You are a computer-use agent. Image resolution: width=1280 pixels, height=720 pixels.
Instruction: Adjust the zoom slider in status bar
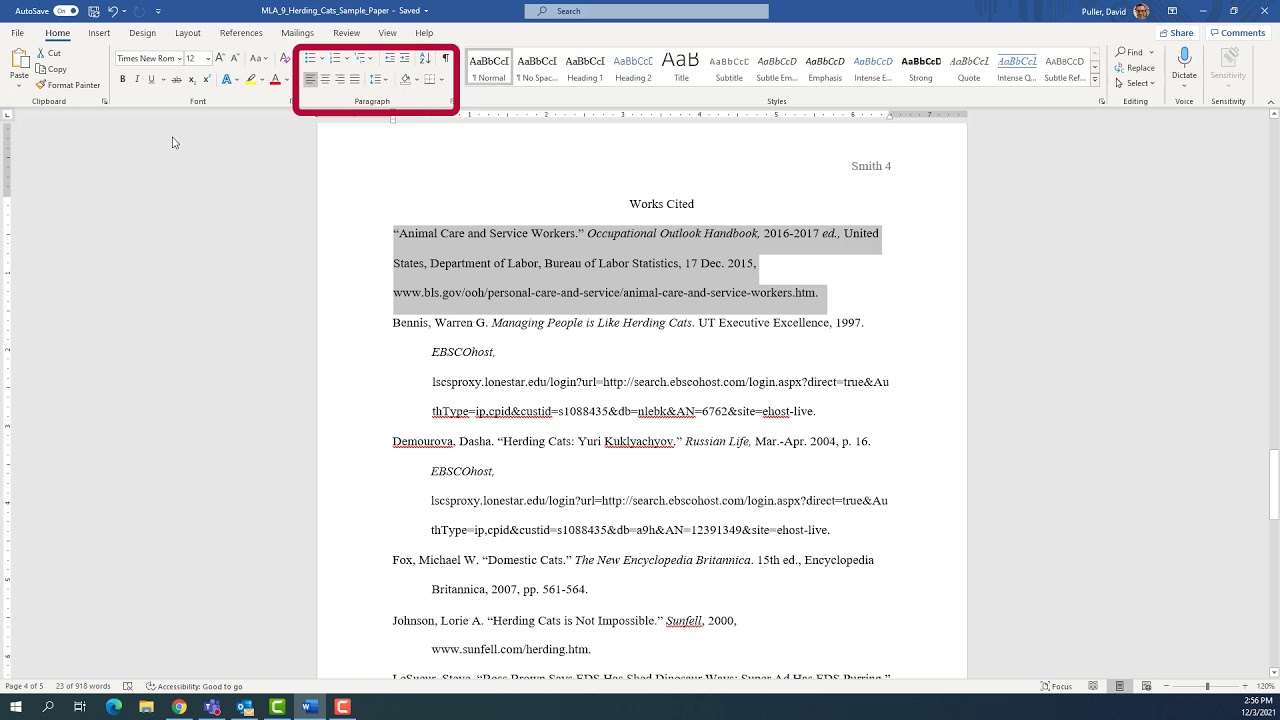(1207, 686)
